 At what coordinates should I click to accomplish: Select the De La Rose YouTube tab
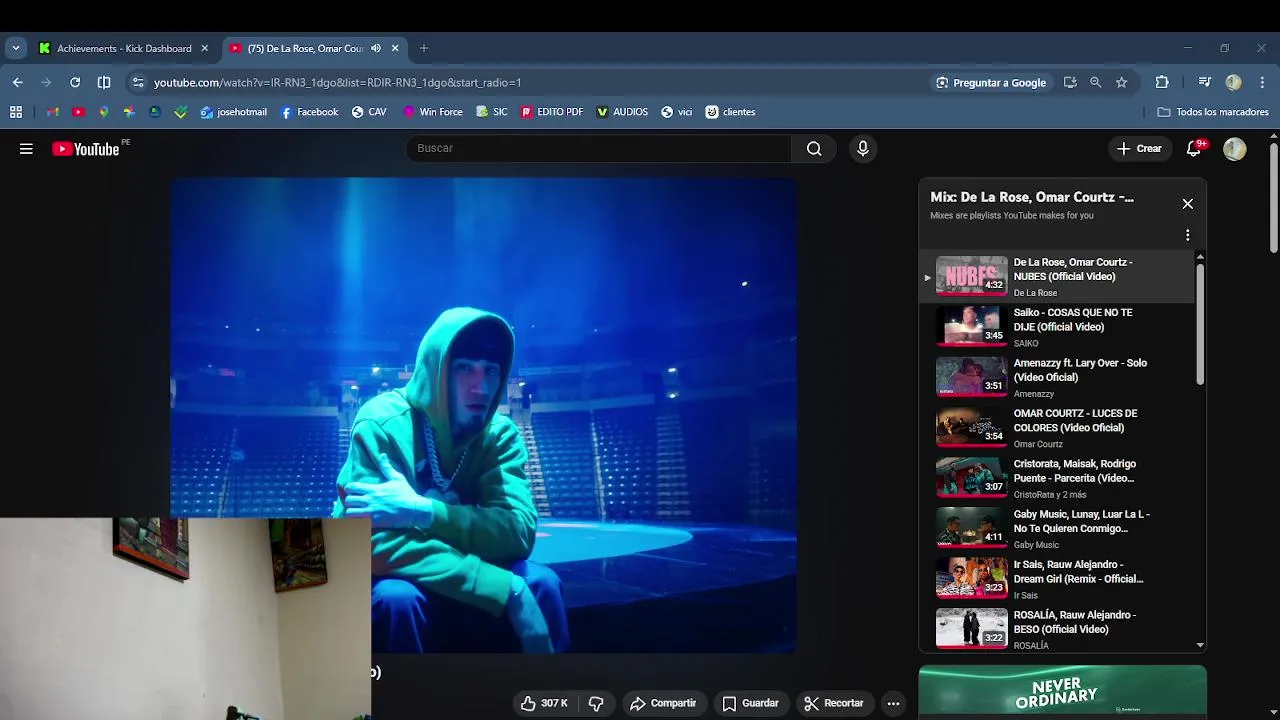[305, 48]
